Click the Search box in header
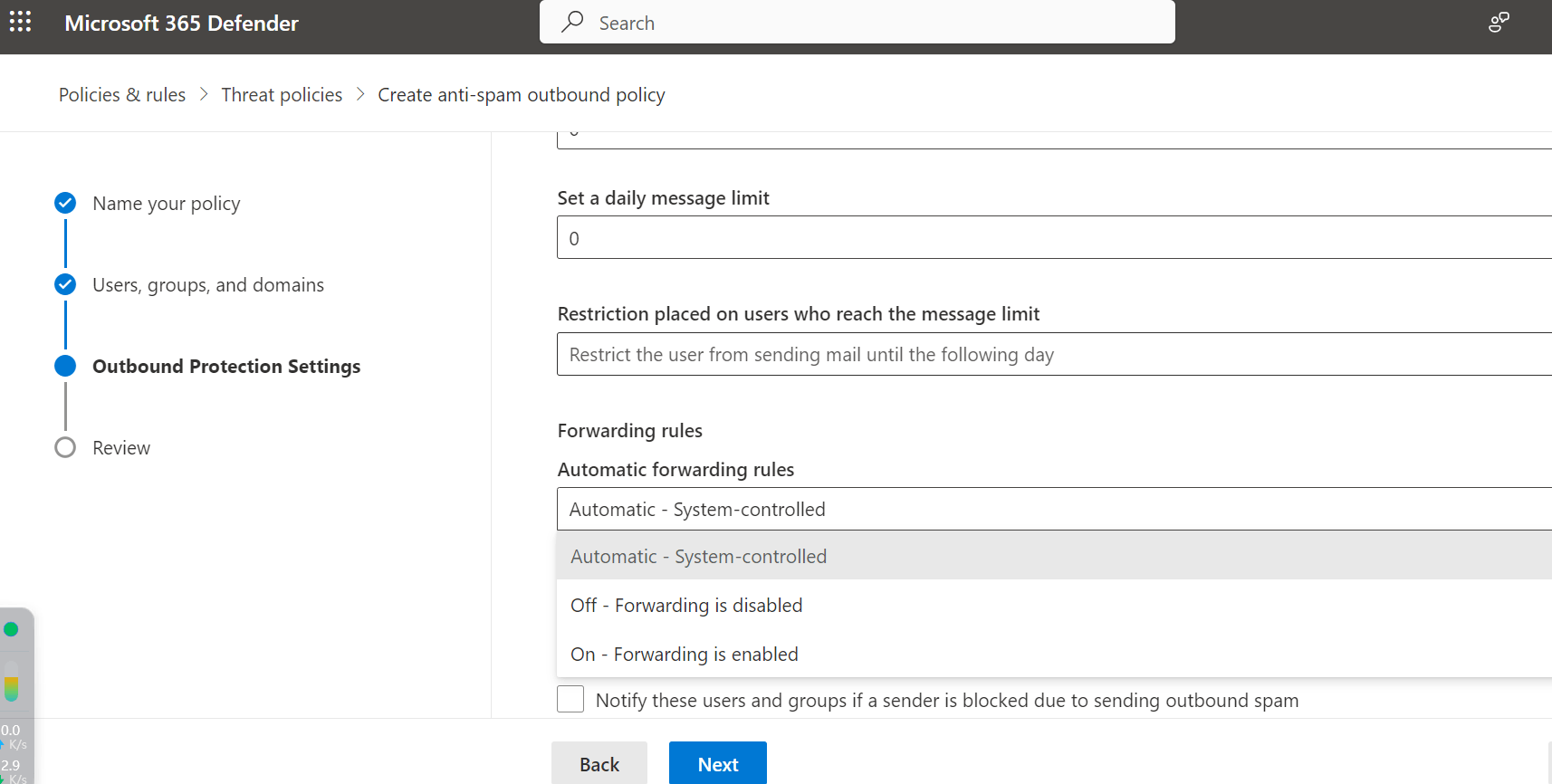Screen dimensions: 1552x784 869,23
